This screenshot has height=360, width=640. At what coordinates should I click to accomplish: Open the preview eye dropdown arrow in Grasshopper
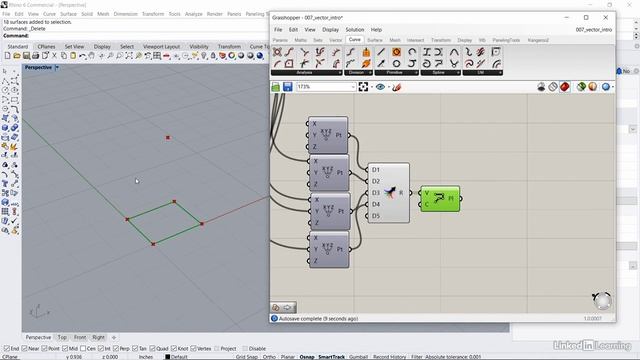(389, 87)
